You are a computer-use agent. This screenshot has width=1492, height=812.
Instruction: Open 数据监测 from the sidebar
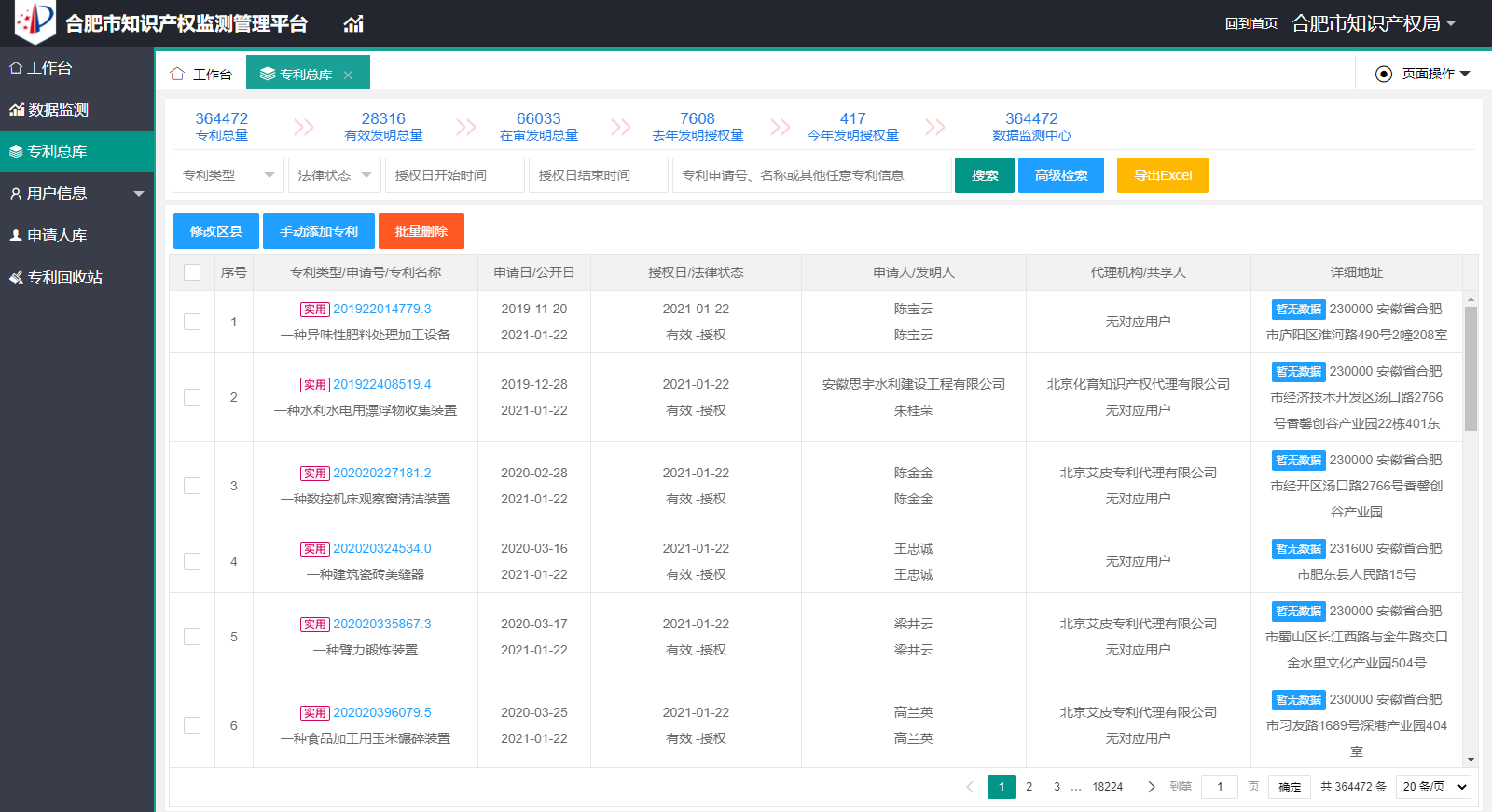pos(58,110)
